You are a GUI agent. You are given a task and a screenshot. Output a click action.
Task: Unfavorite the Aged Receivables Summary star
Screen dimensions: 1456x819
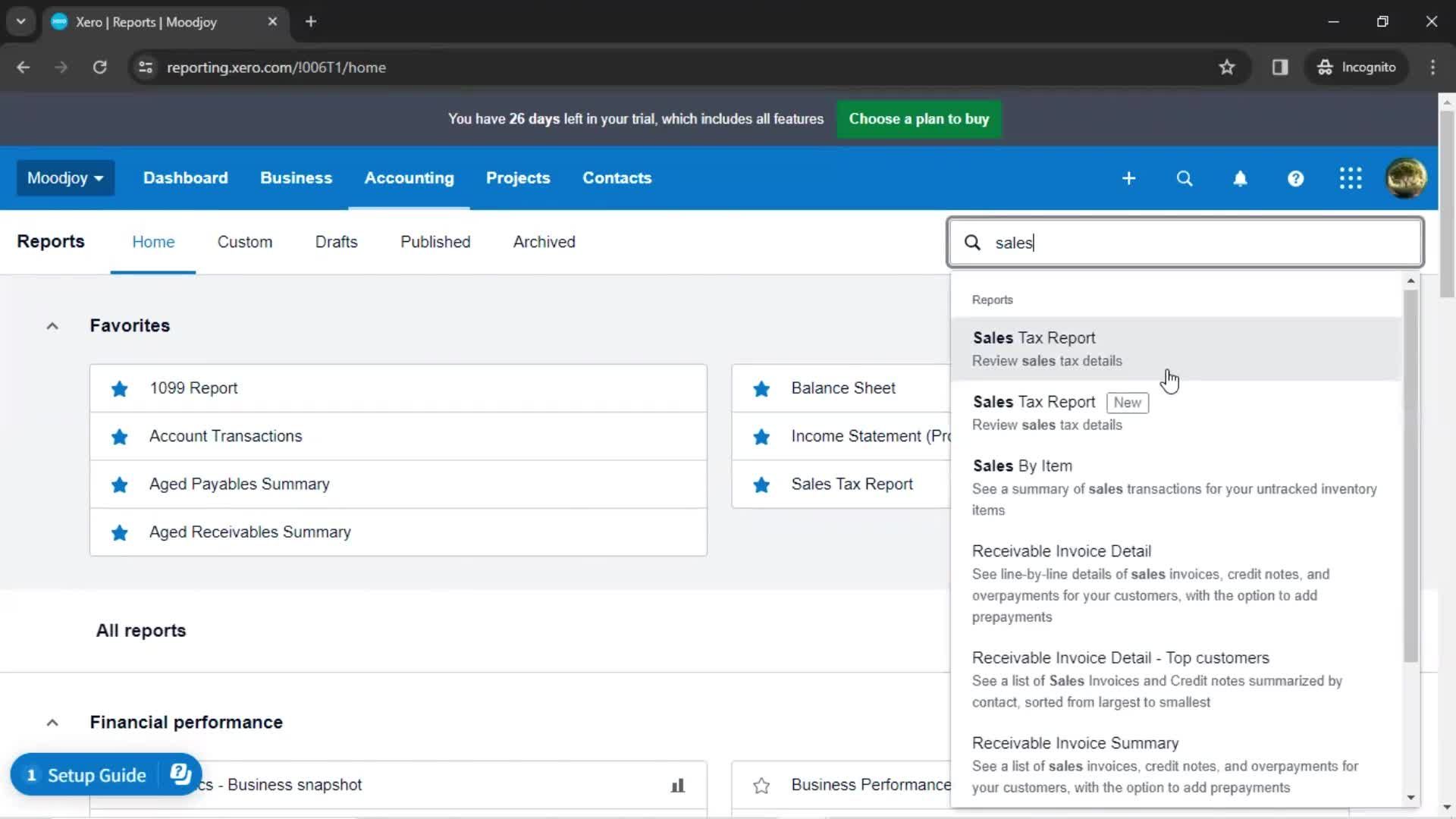click(120, 532)
